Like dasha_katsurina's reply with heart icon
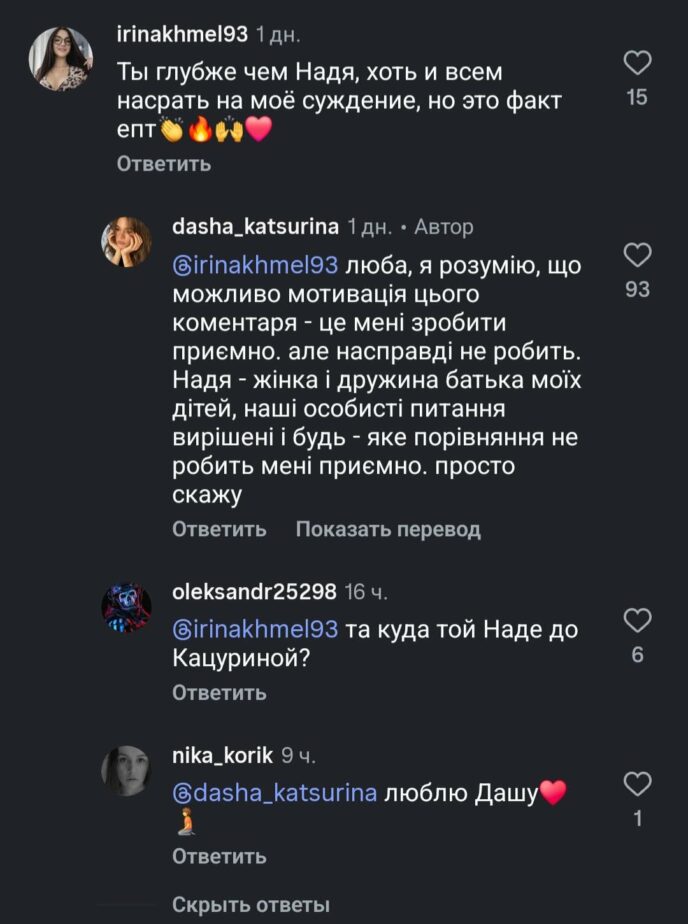The height and width of the screenshot is (924, 688). [637, 256]
